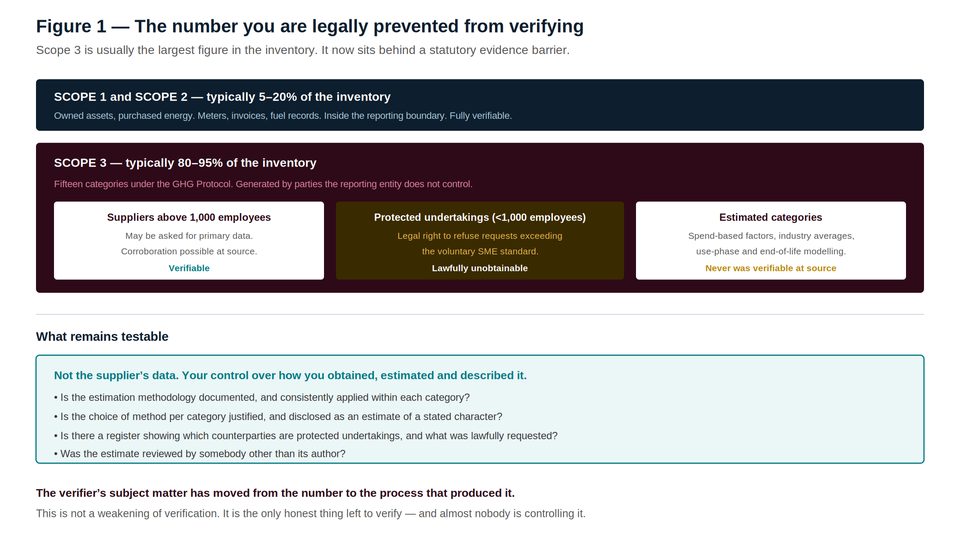Click the 'Not the supplier's data' teal heading
Viewport: 960px width, 540px height.
290,375
